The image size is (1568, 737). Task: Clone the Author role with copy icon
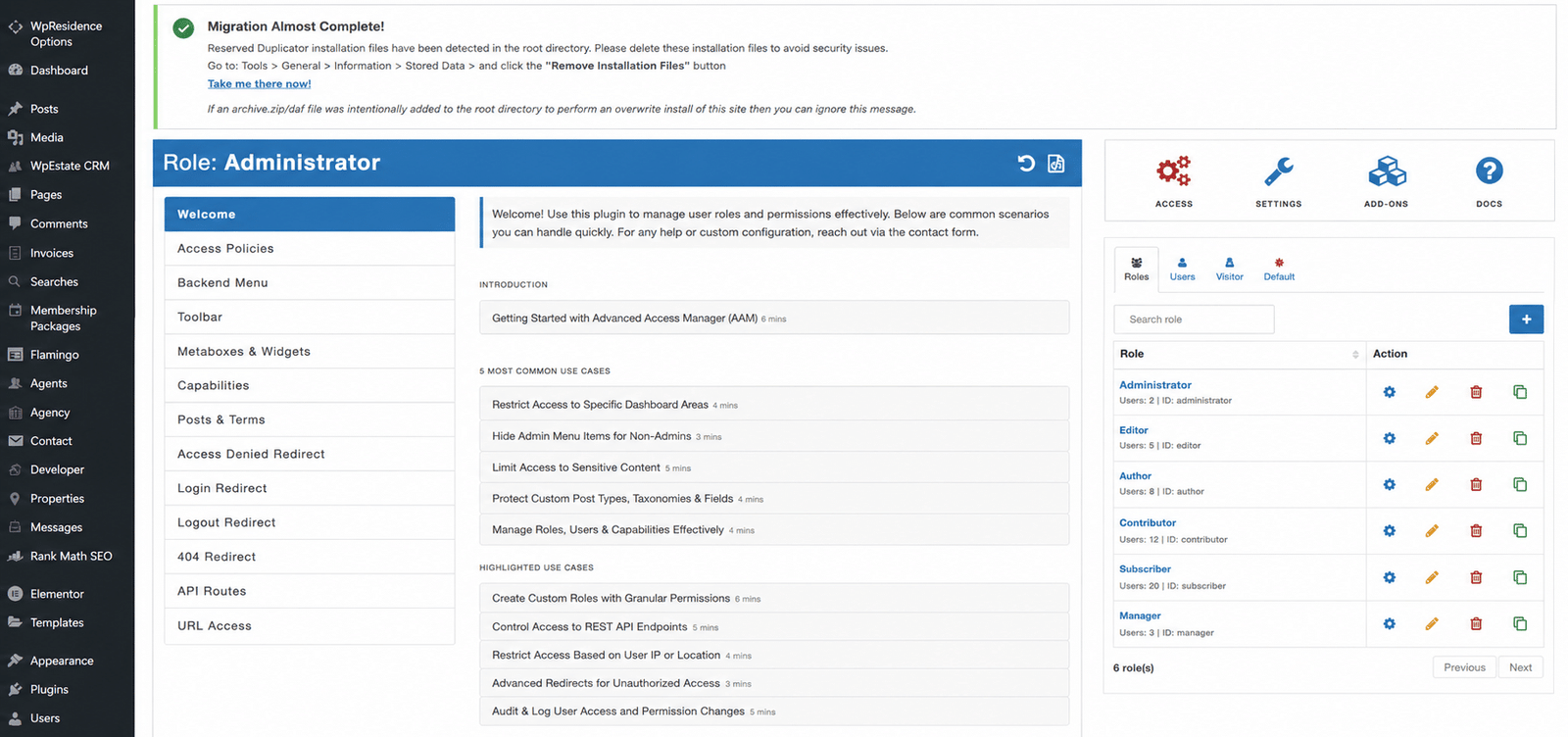point(1520,484)
